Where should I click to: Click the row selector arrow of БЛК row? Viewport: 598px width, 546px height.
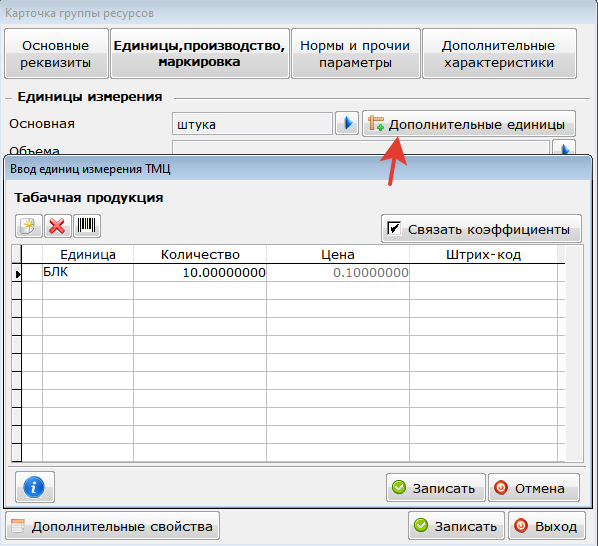click(17, 273)
